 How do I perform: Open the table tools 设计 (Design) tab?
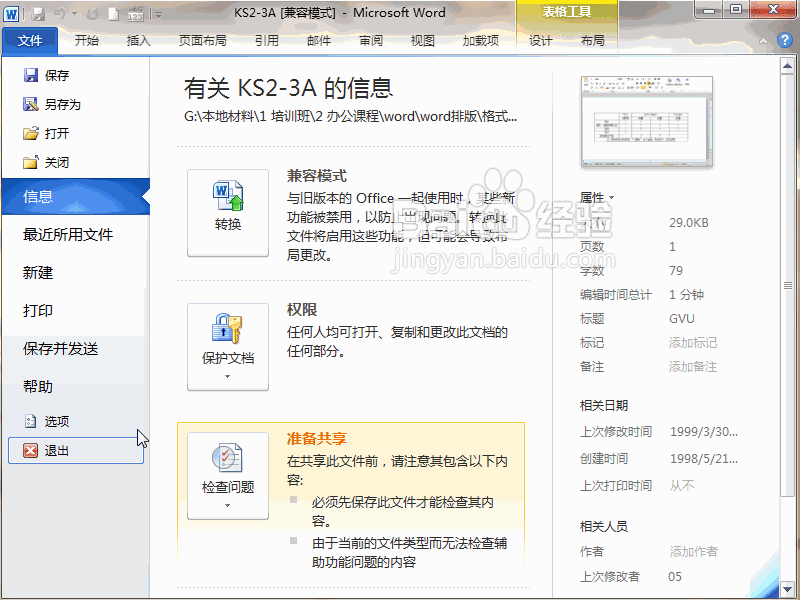[x=540, y=40]
